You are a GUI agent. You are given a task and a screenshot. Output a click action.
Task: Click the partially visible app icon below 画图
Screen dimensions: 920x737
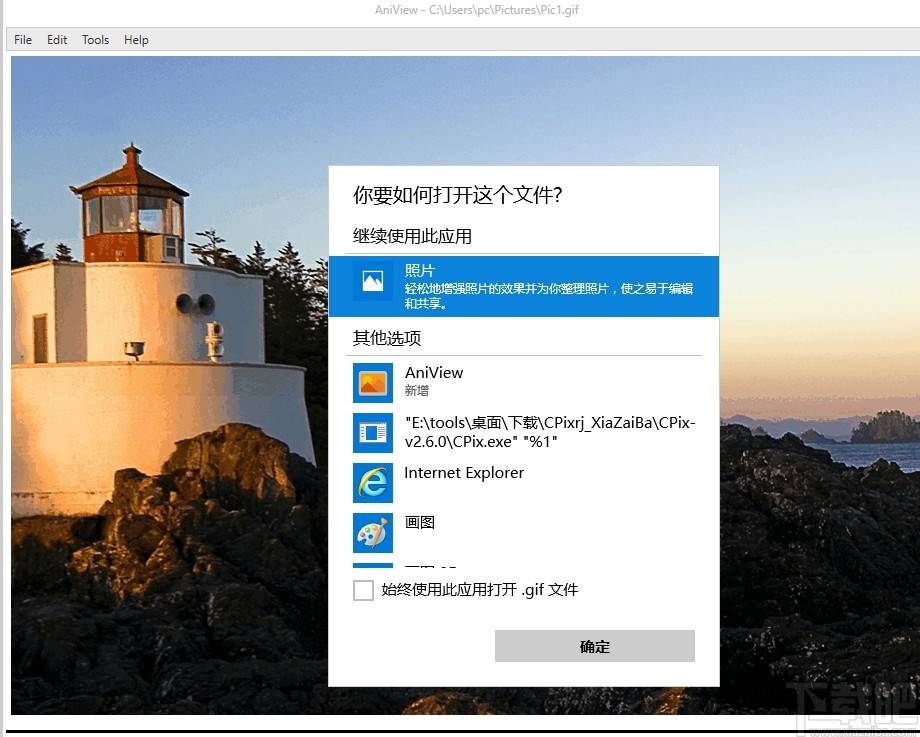pos(372,566)
